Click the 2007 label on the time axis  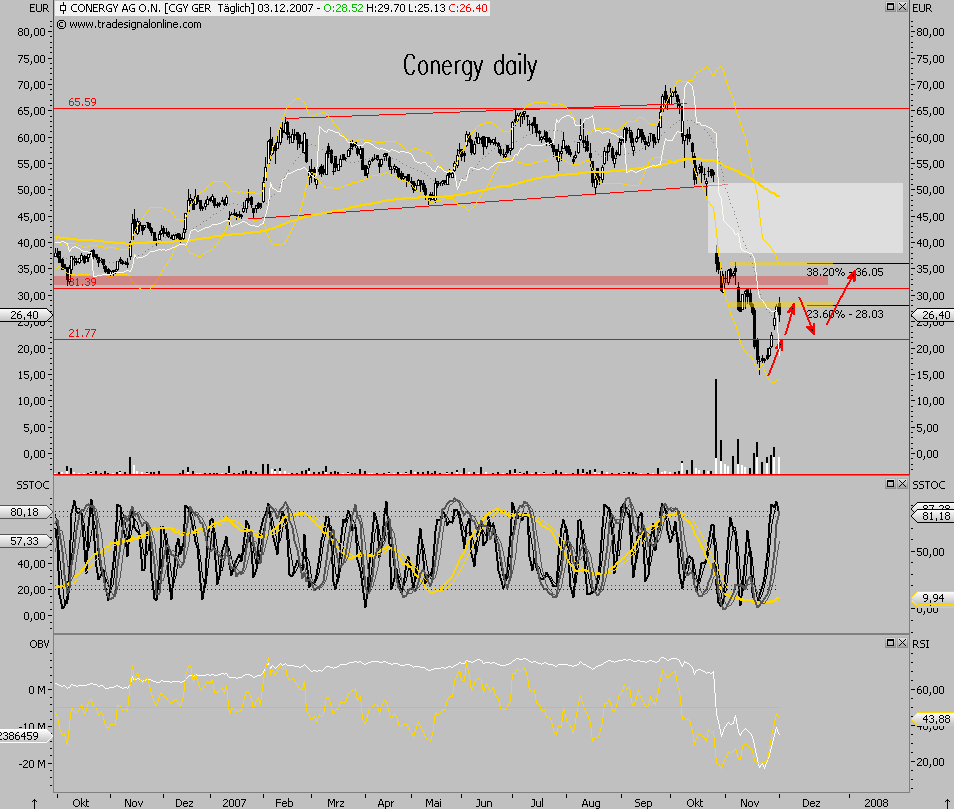click(x=234, y=803)
